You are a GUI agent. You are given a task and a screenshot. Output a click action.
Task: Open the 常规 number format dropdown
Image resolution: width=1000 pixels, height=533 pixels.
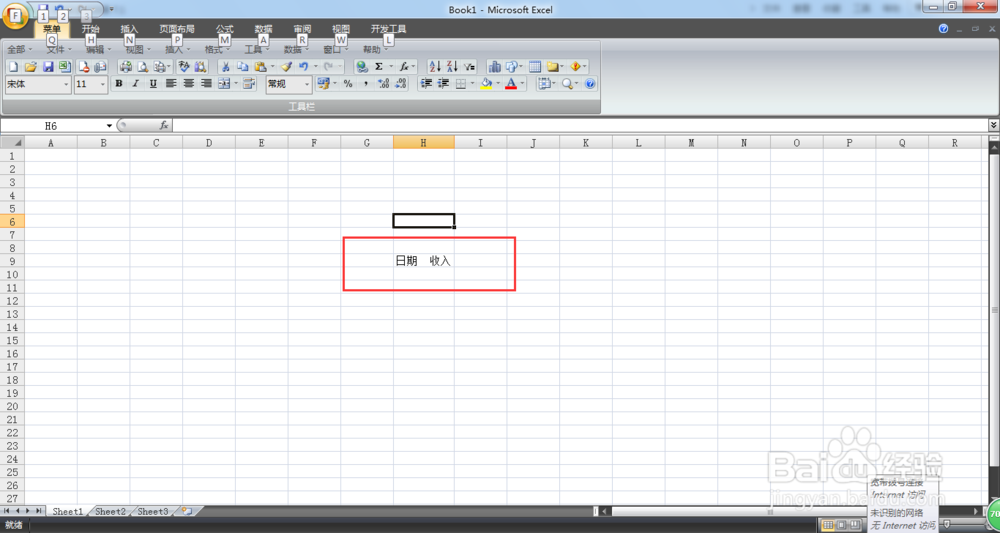307,84
